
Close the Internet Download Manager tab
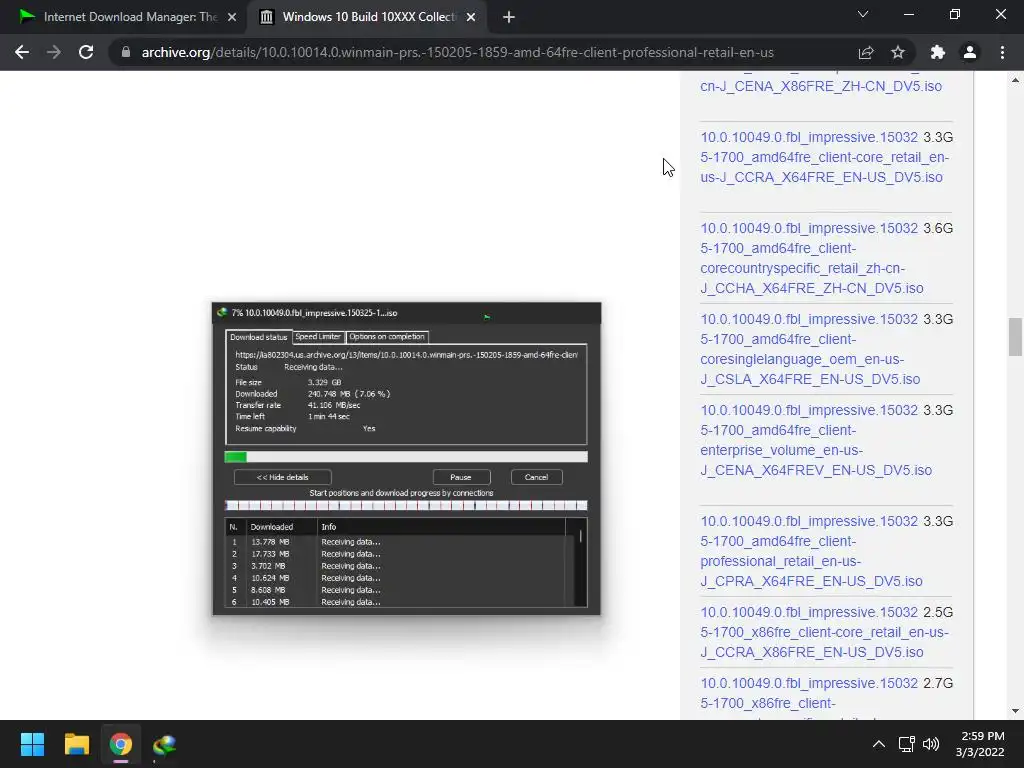[232, 17]
